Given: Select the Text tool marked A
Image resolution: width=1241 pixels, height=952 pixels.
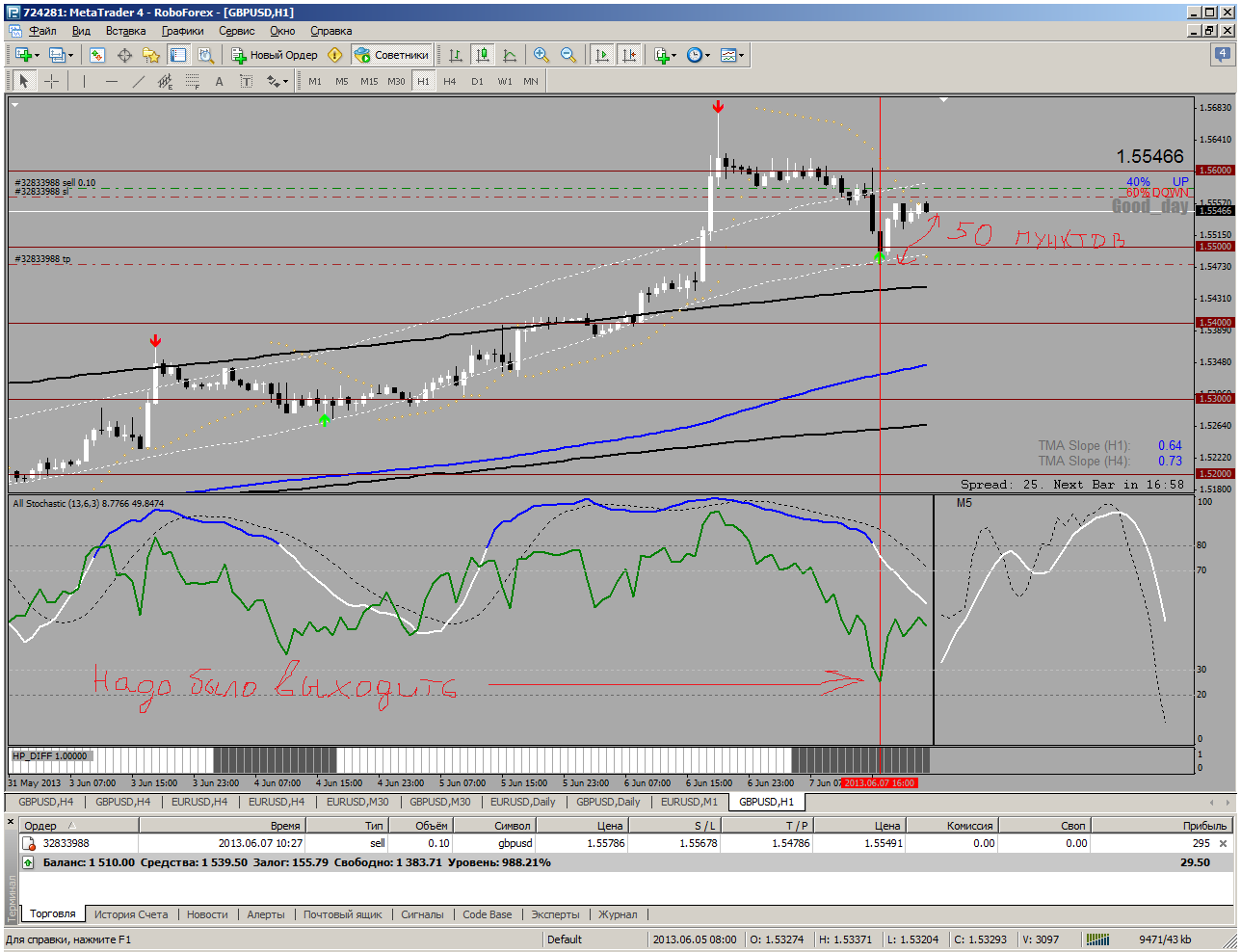Looking at the screenshot, I should tap(219, 81).
